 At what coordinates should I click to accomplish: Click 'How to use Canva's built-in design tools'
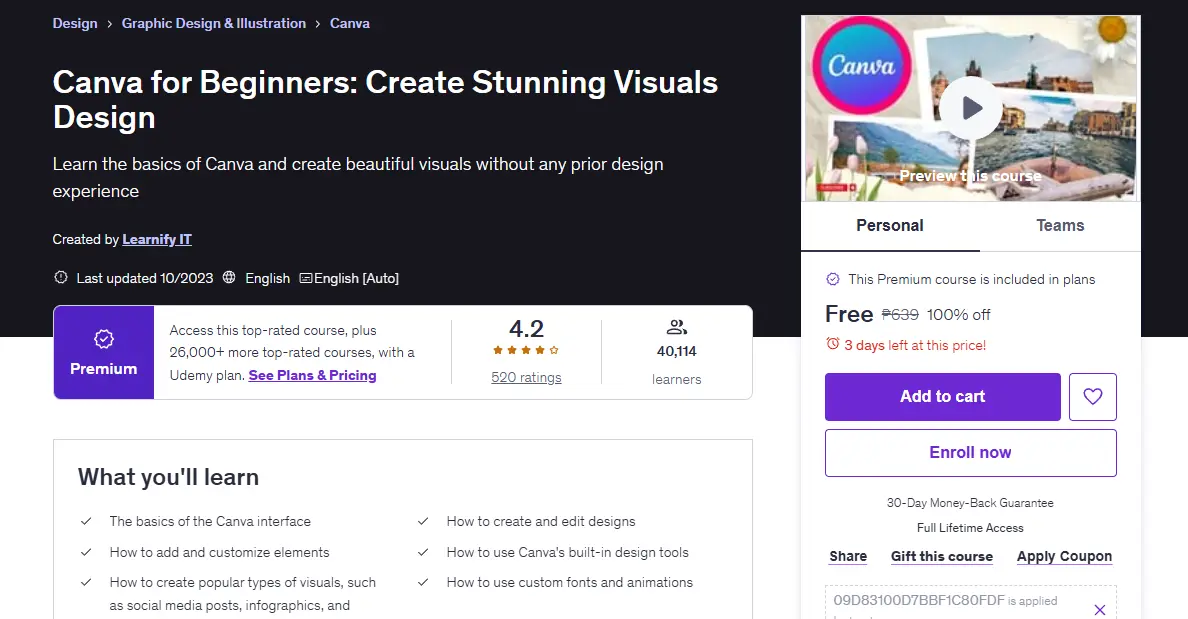point(567,552)
